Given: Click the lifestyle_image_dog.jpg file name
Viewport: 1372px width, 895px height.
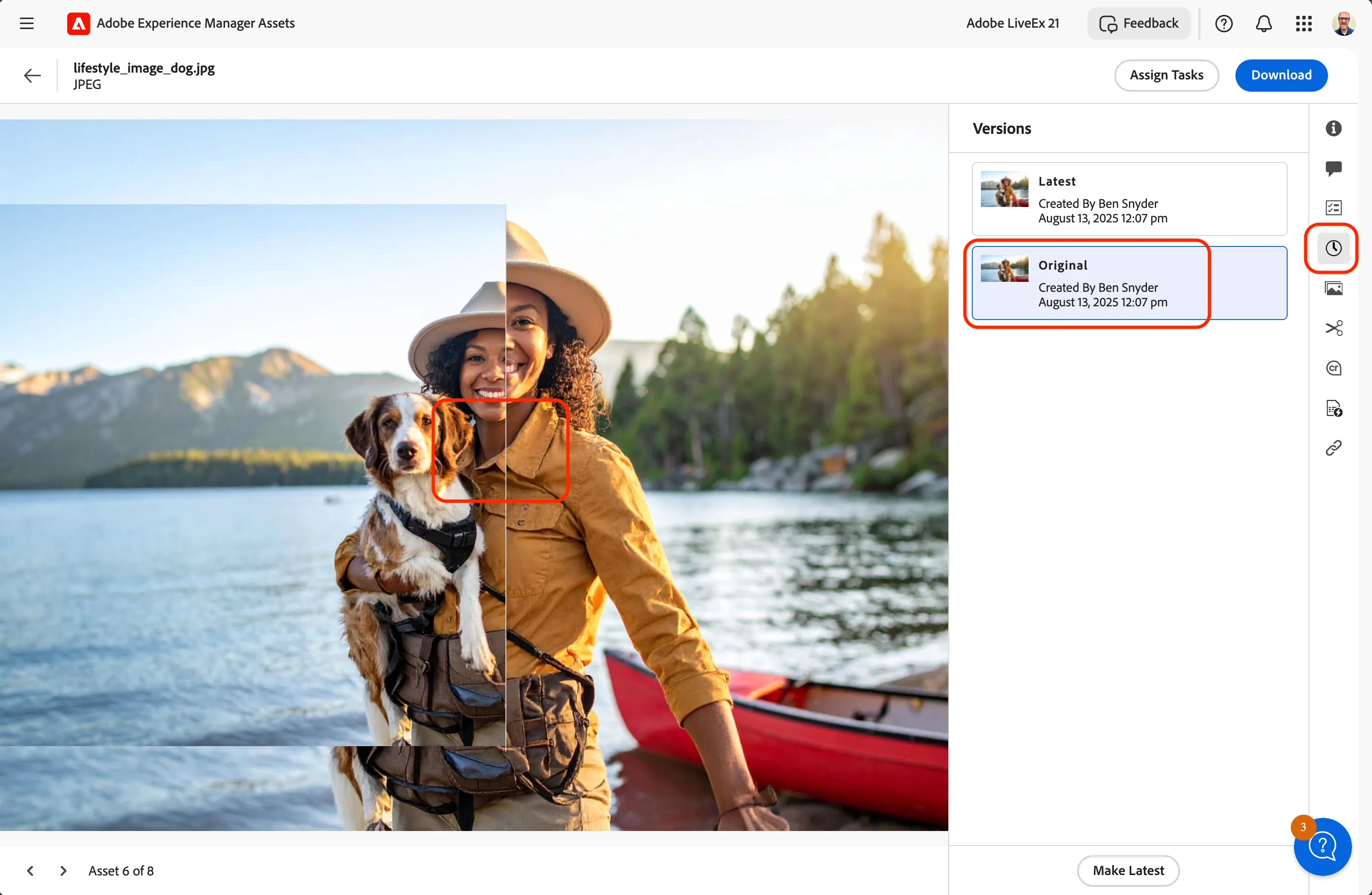Looking at the screenshot, I should point(144,68).
